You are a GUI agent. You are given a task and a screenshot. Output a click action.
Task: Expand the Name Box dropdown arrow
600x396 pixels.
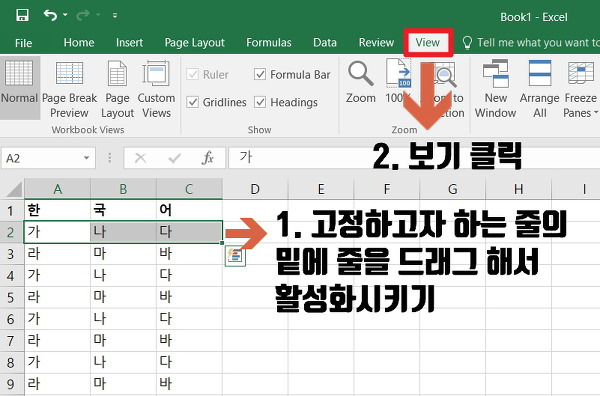coord(87,158)
